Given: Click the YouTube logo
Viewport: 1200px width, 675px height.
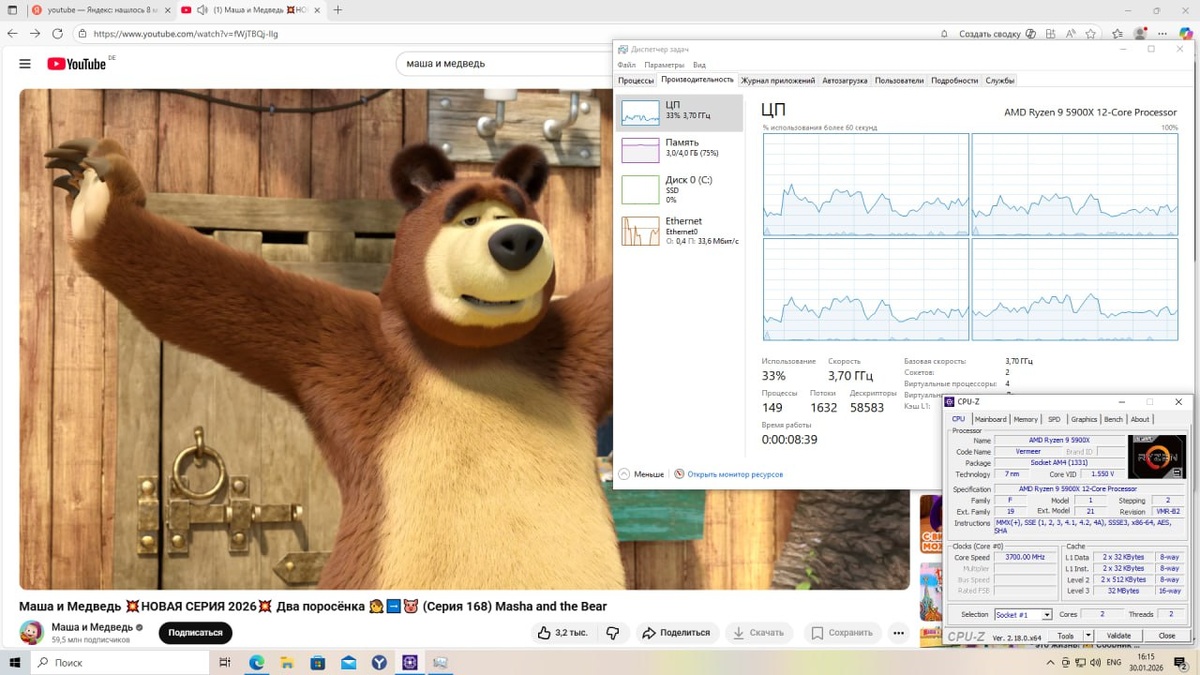Looking at the screenshot, I should coord(76,64).
